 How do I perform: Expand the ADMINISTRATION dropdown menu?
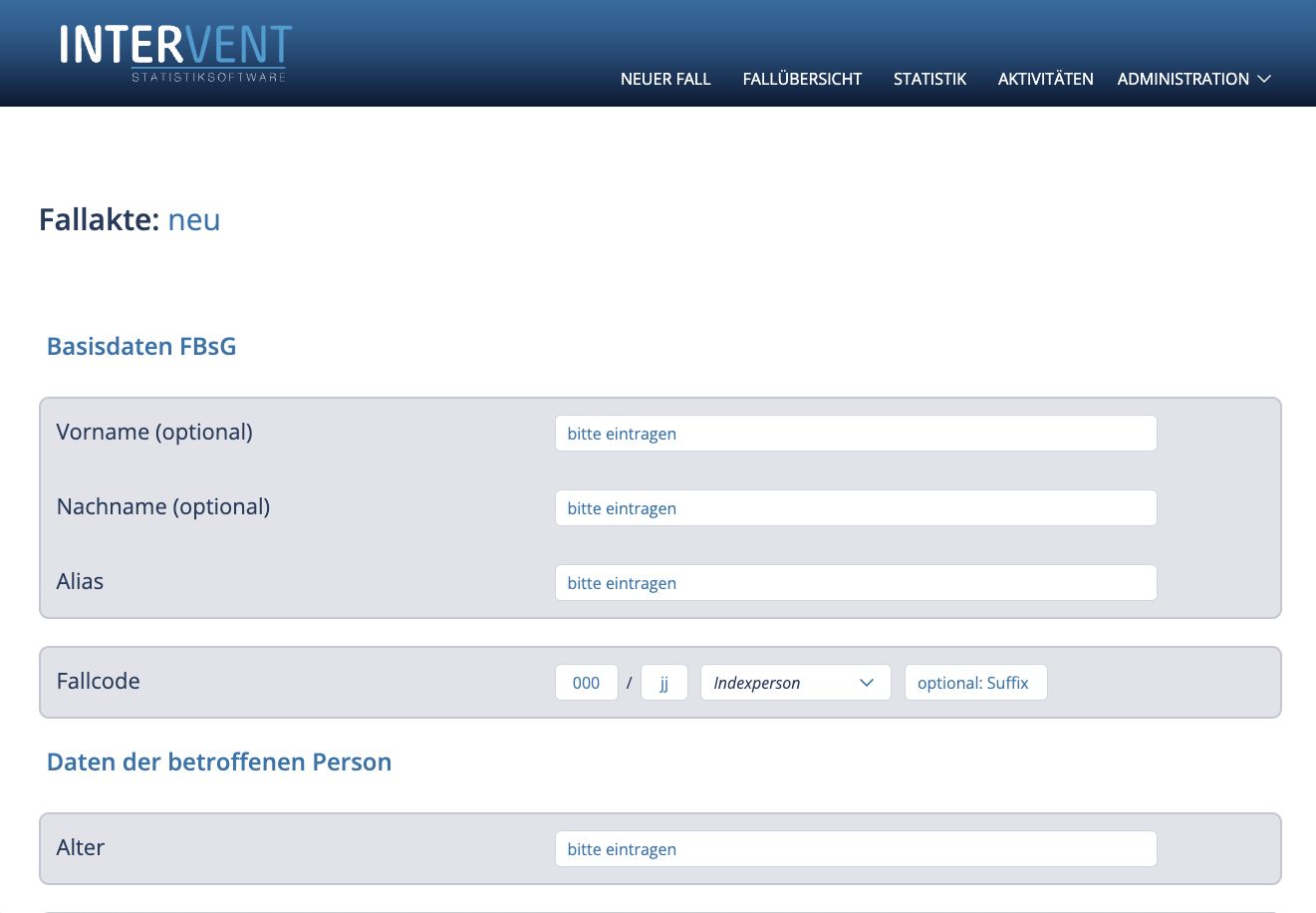pos(1194,79)
